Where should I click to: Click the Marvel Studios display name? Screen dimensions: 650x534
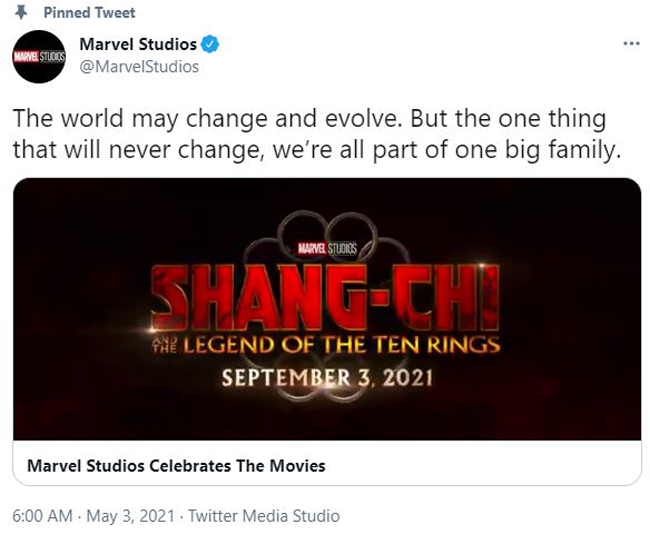click(137, 45)
